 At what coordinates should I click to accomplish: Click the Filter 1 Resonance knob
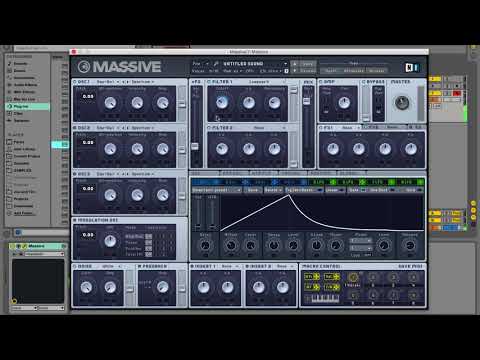[x=274, y=103]
